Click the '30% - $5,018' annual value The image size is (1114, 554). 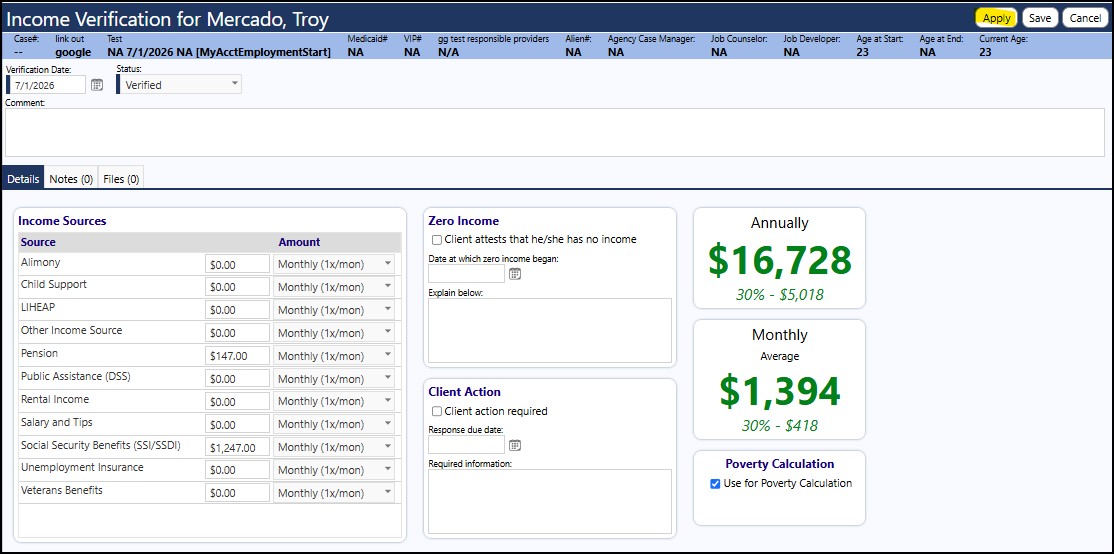[782, 295]
